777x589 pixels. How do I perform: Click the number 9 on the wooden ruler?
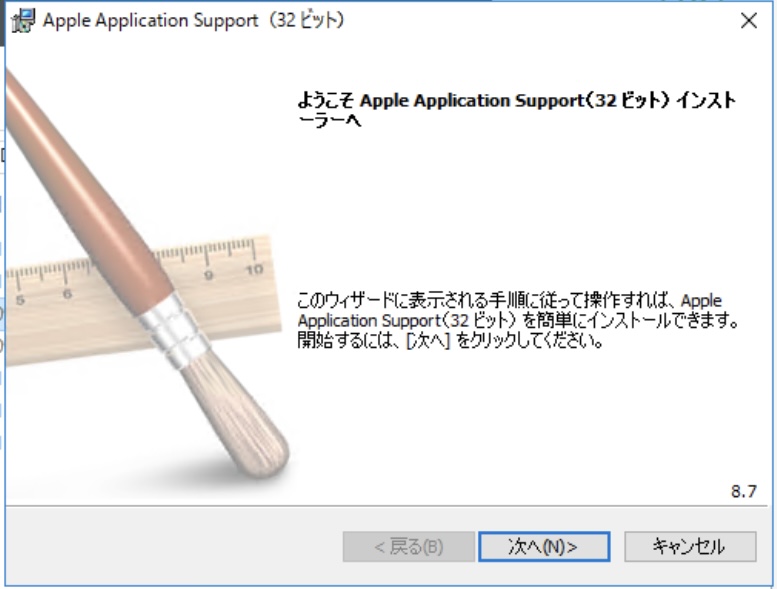(209, 275)
